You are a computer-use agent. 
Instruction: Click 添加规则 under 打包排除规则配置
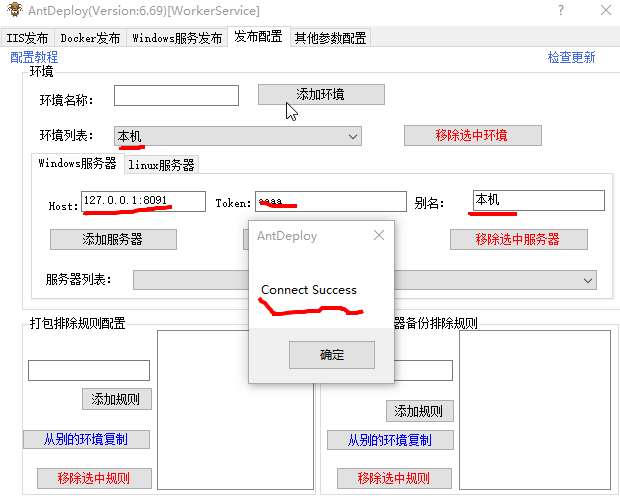coord(117,399)
